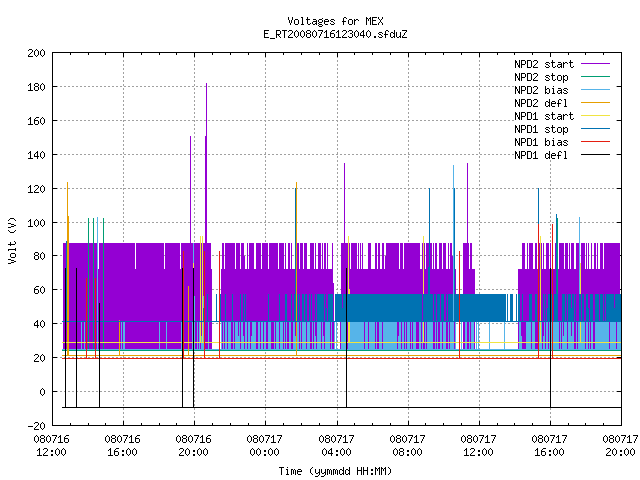The width and height of the screenshot is (640, 480).
Task: Click the y-axis tick value 60
Action: [40, 290]
